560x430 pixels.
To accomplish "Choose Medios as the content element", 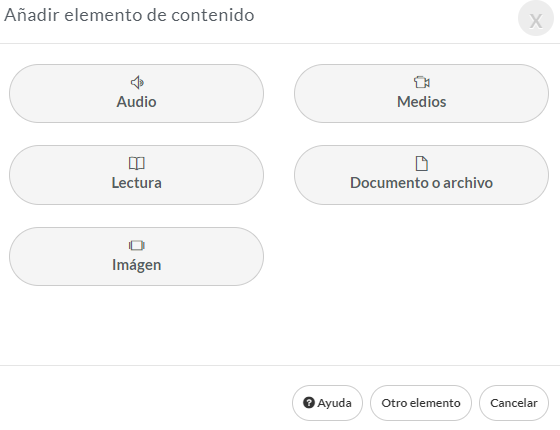I will (421, 94).
